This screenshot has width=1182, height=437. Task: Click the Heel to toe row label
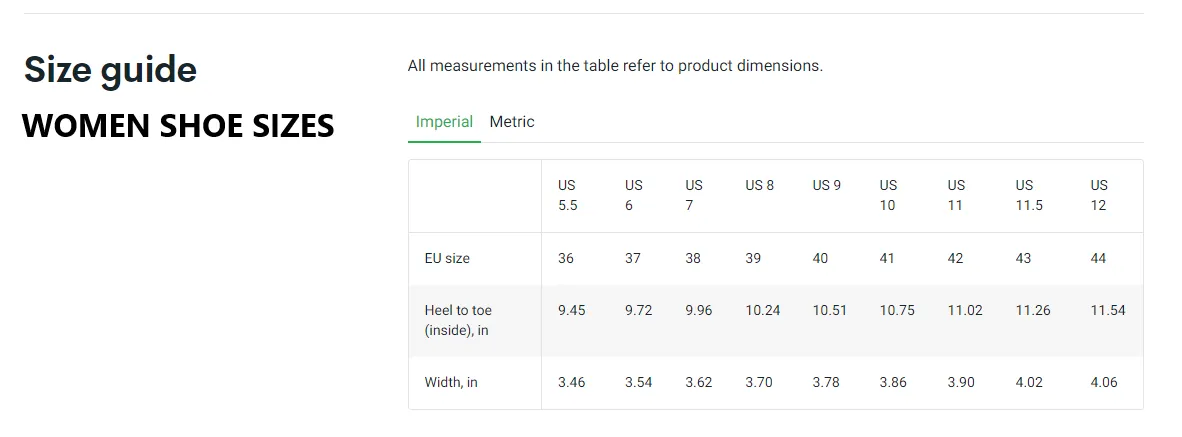click(x=458, y=320)
